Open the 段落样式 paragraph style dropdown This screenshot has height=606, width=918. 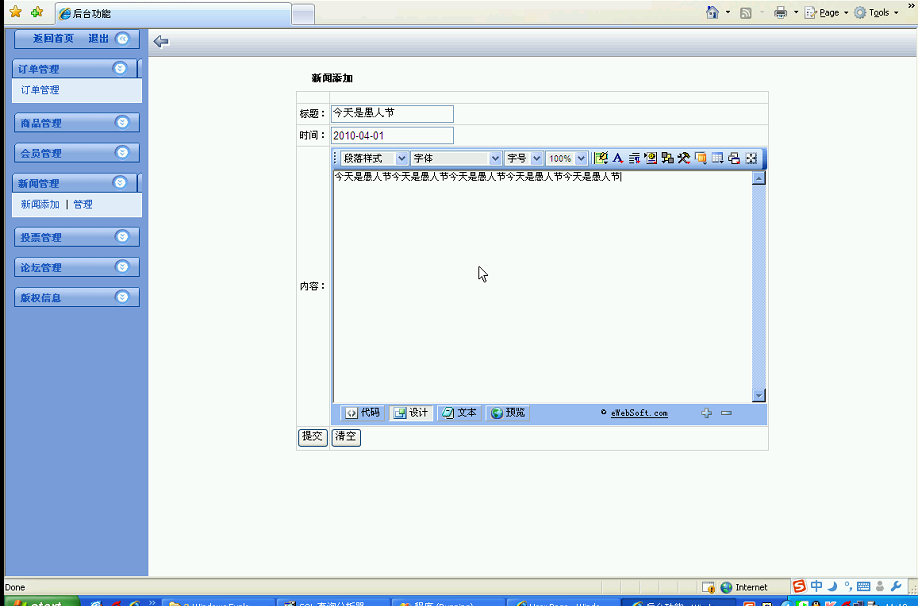click(x=374, y=158)
